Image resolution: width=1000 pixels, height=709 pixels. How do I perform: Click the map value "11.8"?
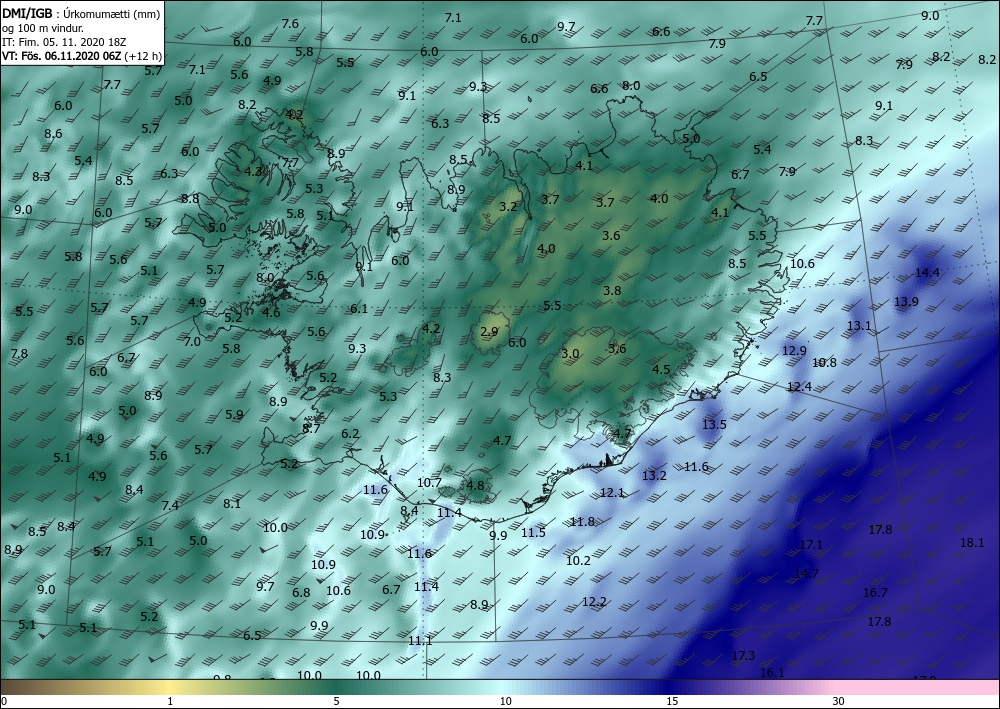[x=582, y=522]
